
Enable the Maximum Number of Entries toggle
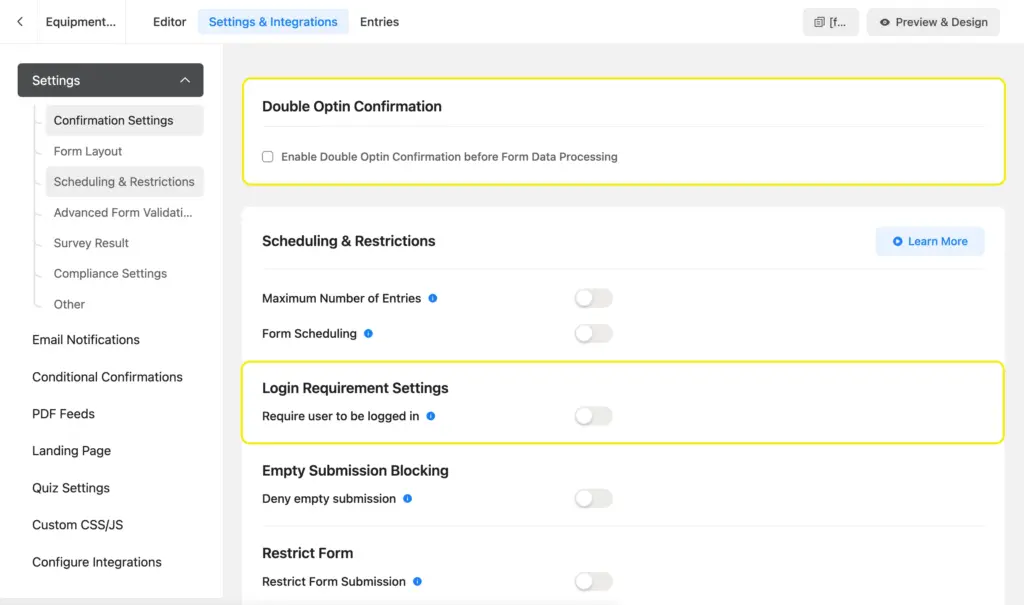593,297
